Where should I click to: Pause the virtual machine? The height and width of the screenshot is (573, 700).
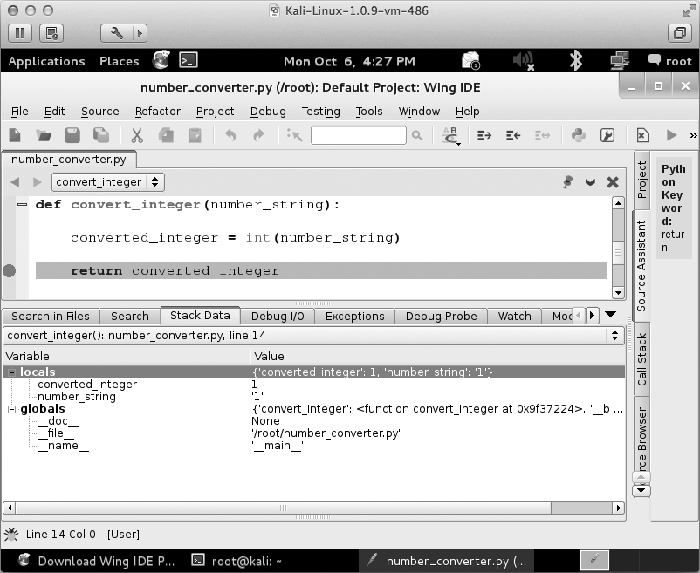pos(20,32)
